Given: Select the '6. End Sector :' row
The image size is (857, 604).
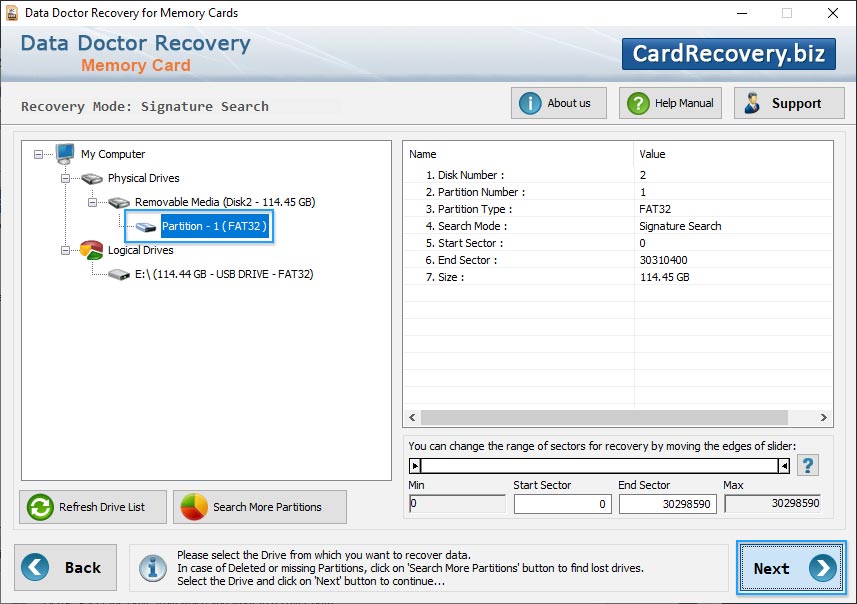Looking at the screenshot, I should click(x=618, y=260).
